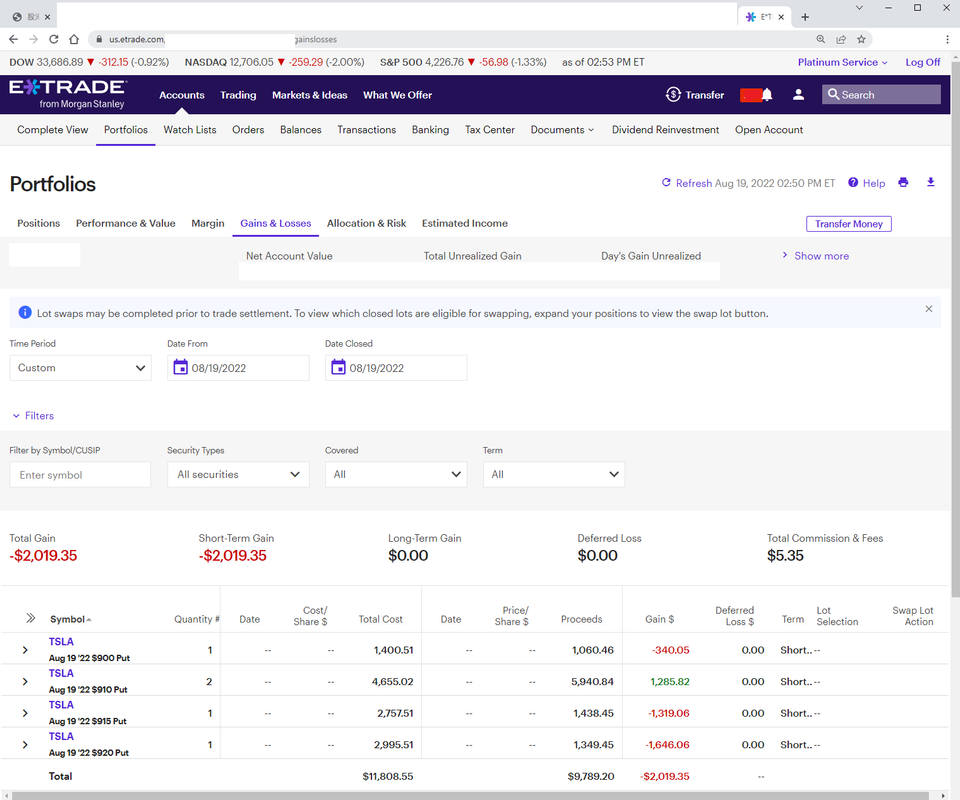Open browser zoom magnifier icon
Screen dimensions: 960x800
tap(820, 39)
